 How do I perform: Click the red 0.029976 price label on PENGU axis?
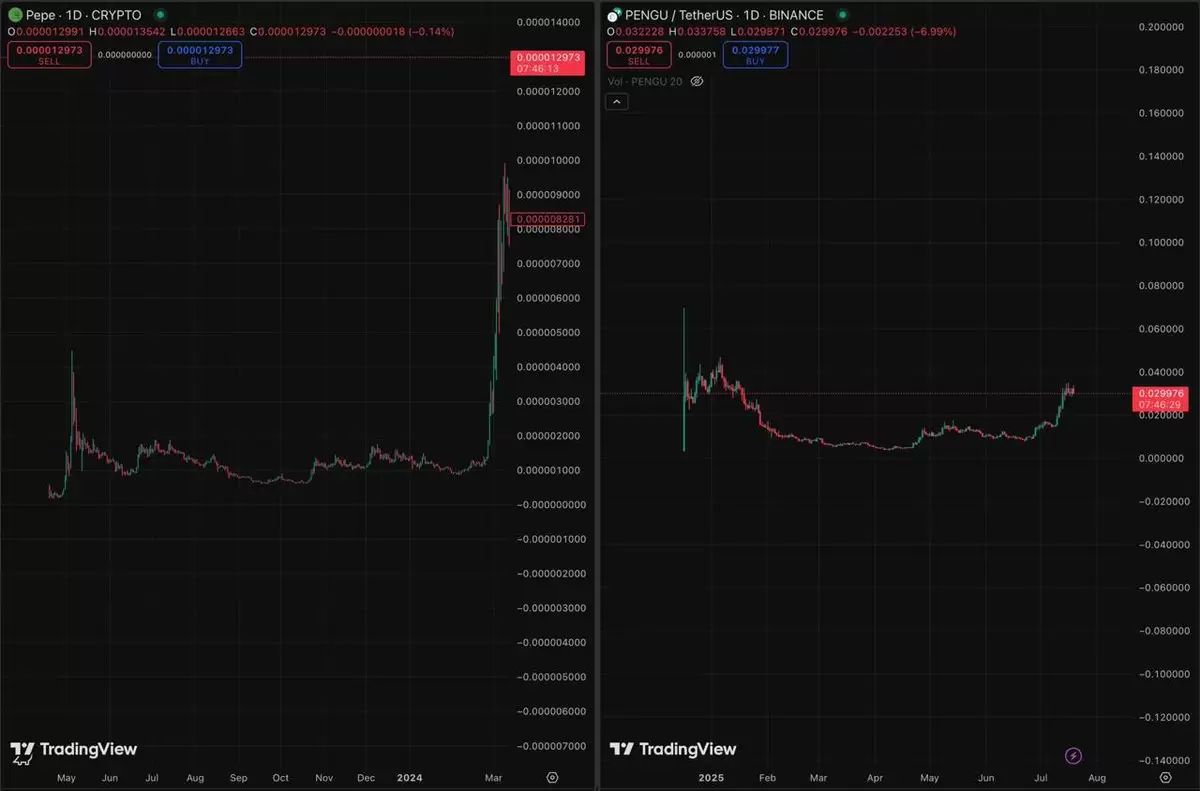(x=1160, y=399)
